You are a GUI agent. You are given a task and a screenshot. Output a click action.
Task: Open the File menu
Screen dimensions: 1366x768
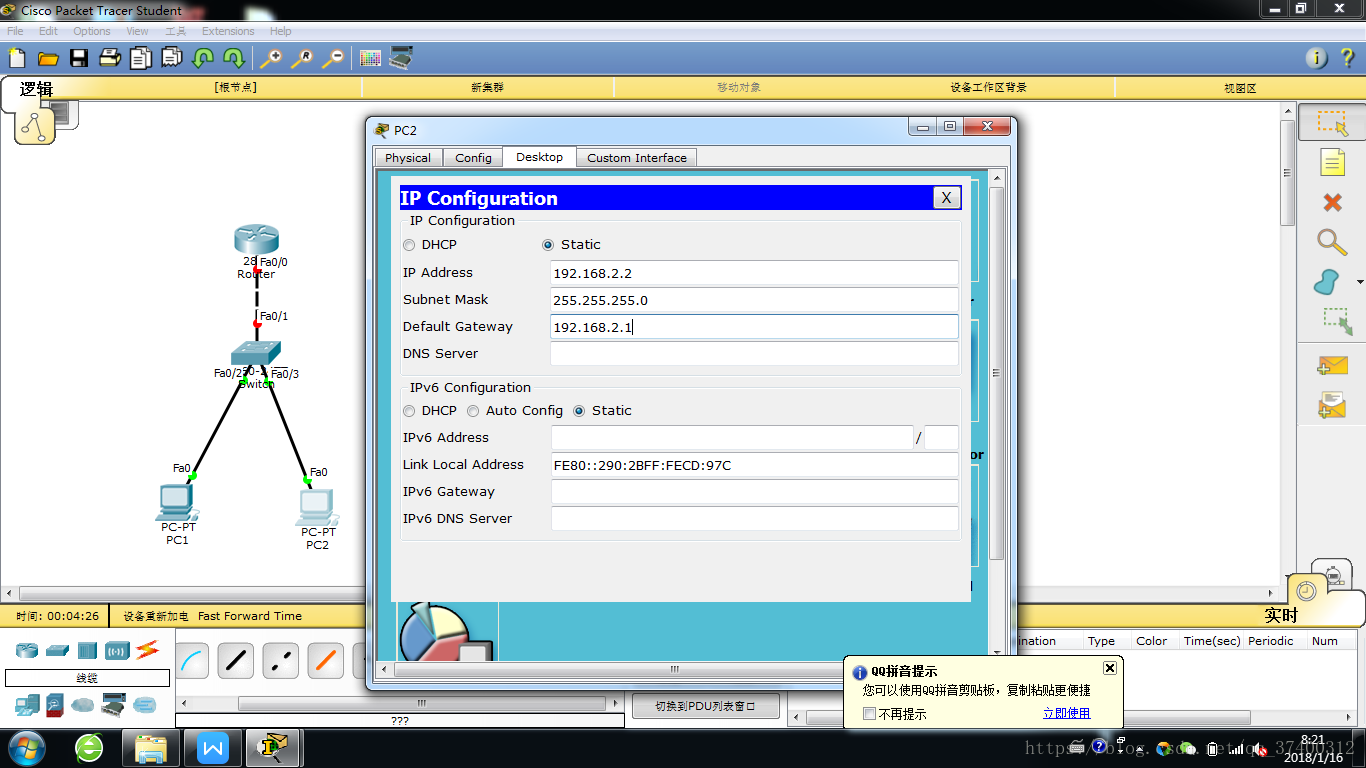(15, 31)
